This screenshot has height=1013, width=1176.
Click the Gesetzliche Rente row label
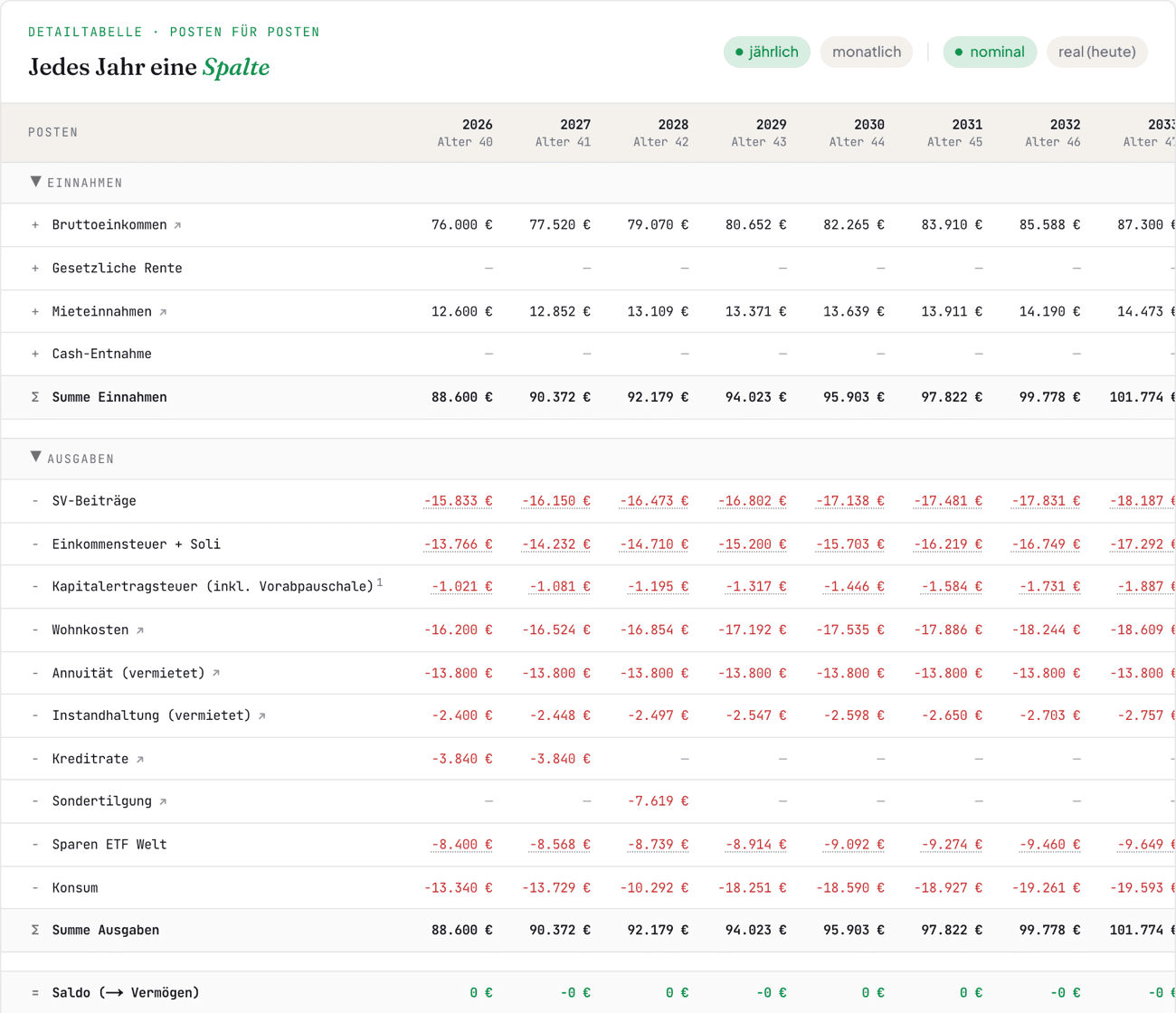117,269
